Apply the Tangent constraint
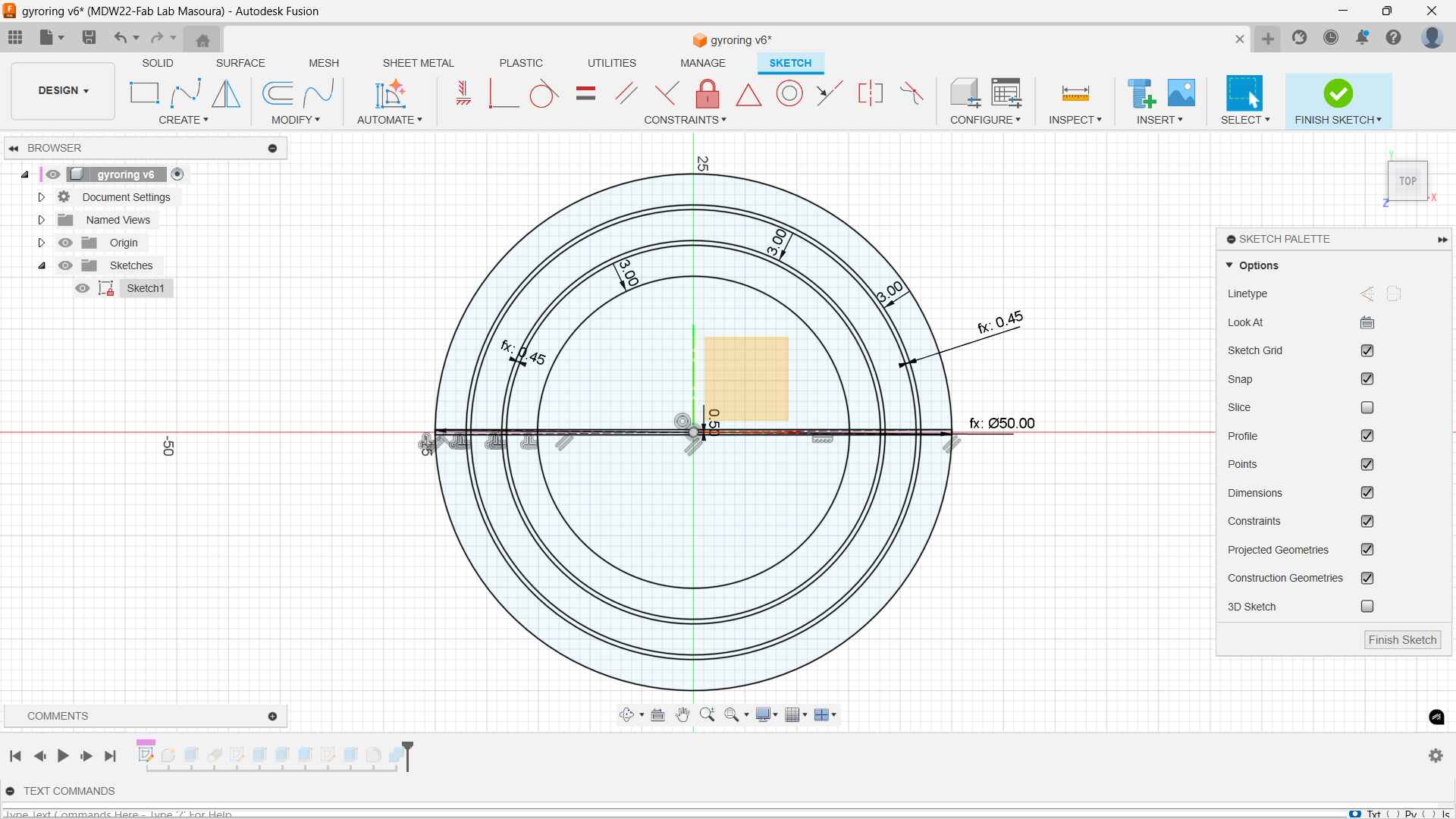The image size is (1456, 819). click(x=544, y=94)
